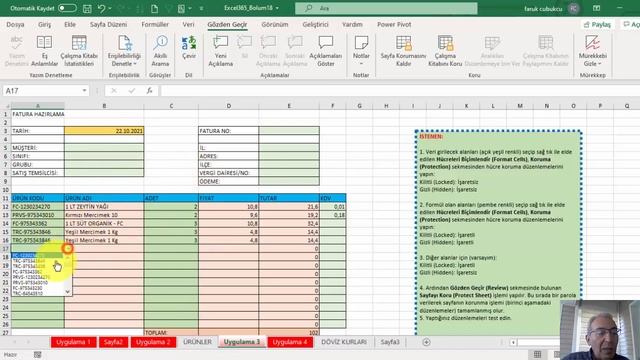Switch to the Ekle ribbon tab
Image resolution: width=640 pixels, height=360 pixels.
[70, 24]
